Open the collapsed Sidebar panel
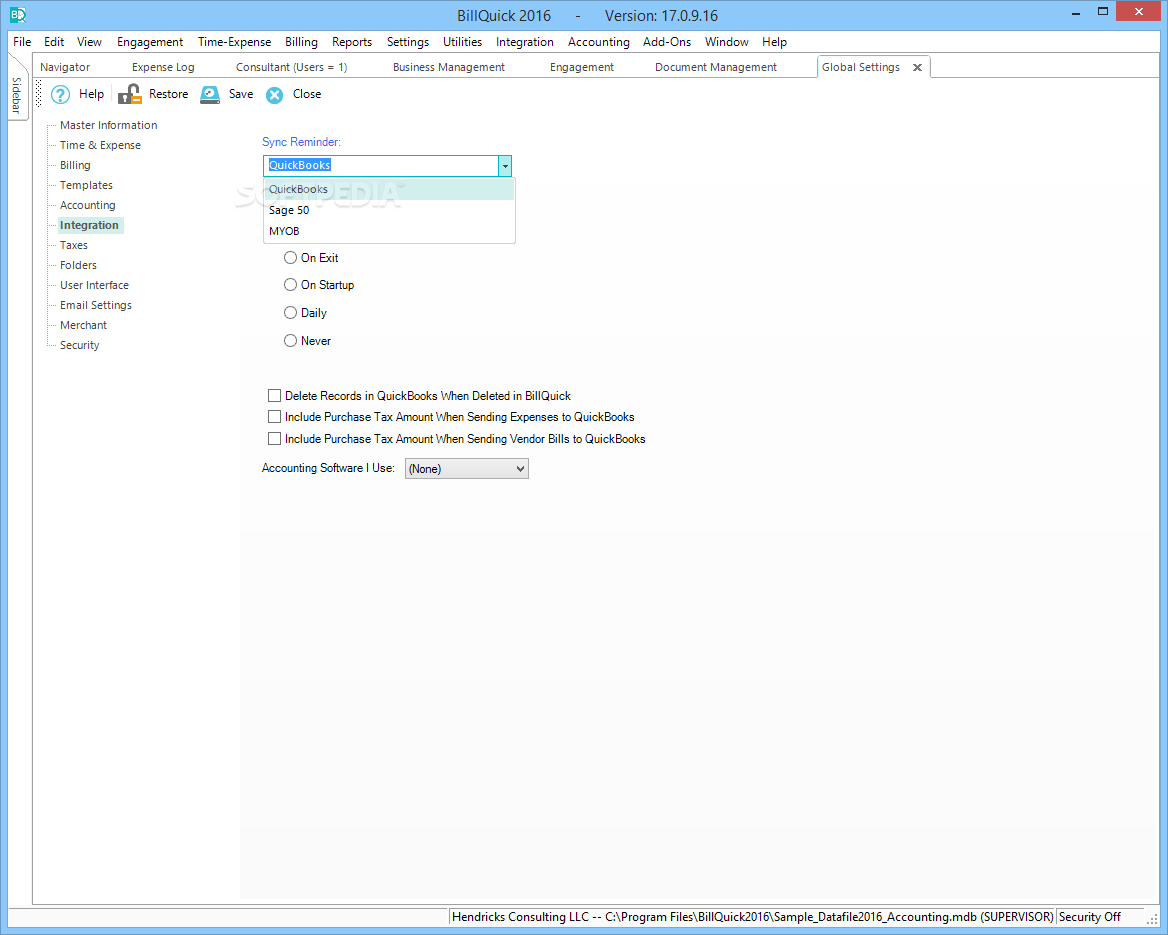 pos(16,95)
